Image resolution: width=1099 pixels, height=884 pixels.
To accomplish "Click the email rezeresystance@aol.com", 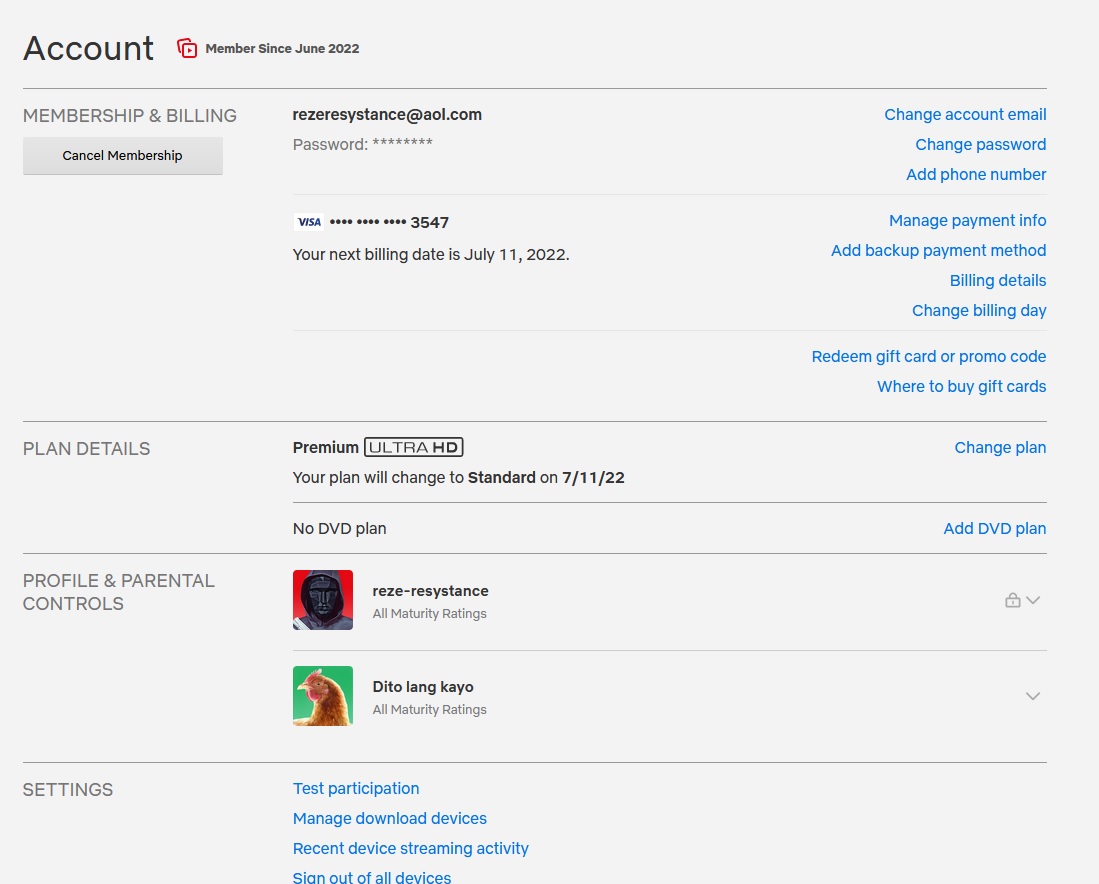I will (387, 114).
